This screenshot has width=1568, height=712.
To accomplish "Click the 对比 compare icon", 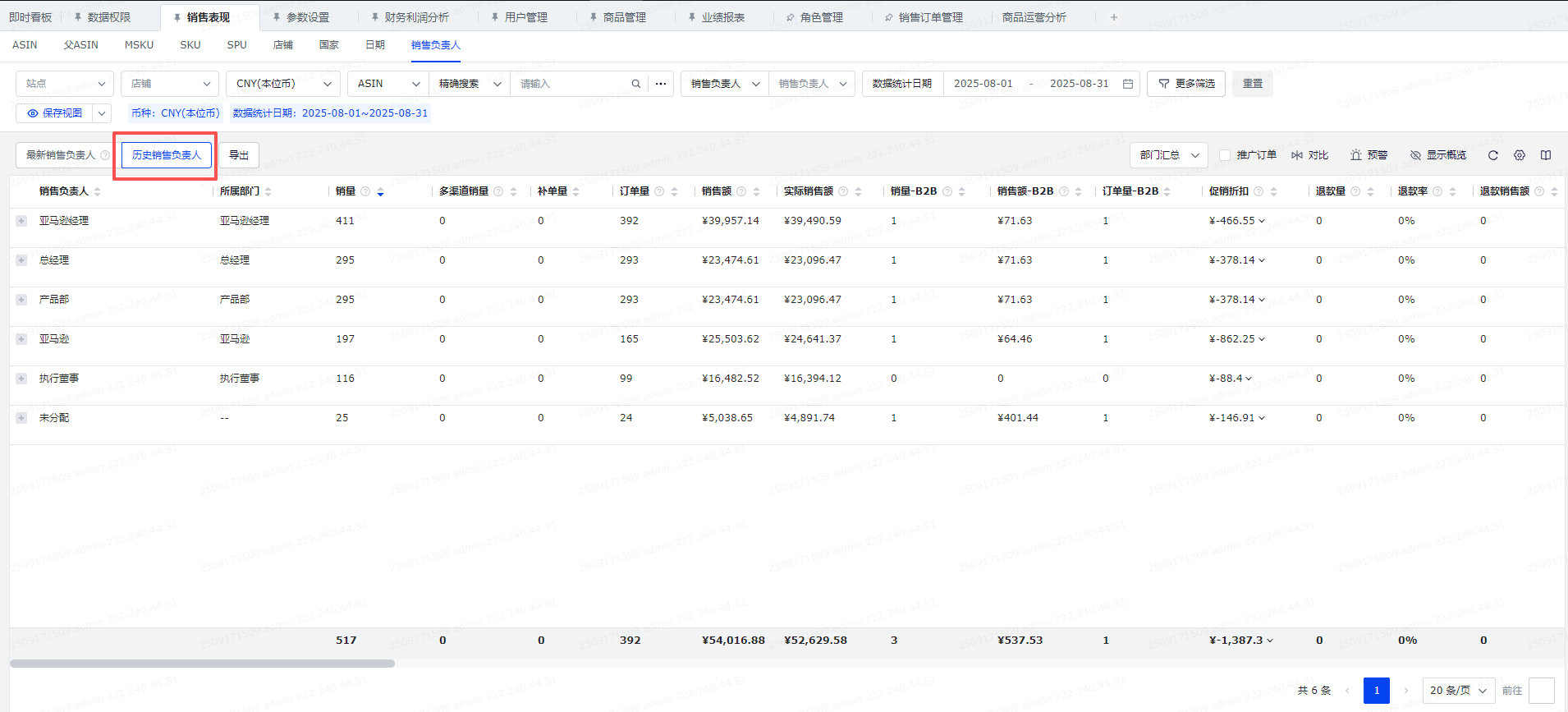I will (x=1297, y=155).
